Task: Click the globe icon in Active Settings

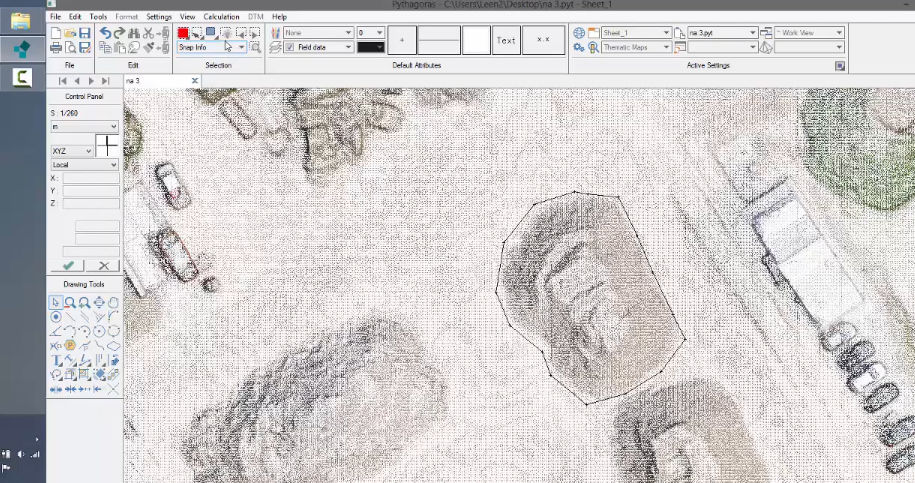Action: (x=579, y=33)
